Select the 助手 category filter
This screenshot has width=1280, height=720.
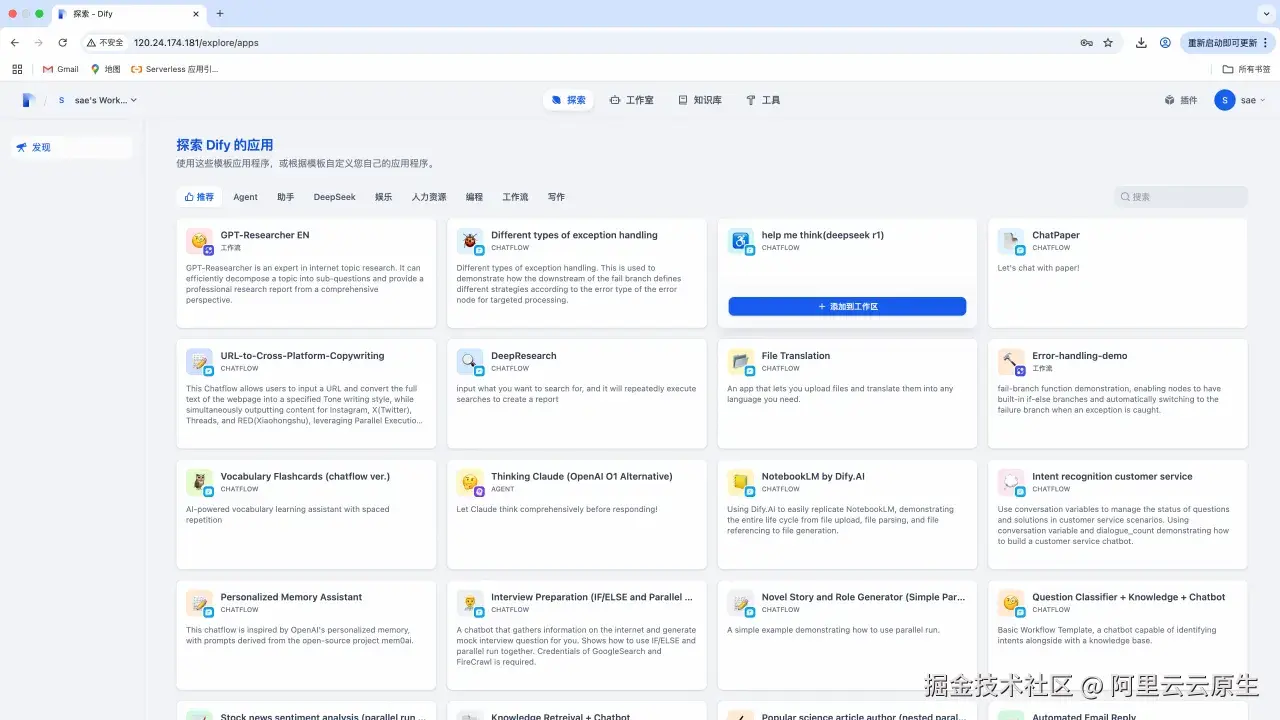click(286, 197)
